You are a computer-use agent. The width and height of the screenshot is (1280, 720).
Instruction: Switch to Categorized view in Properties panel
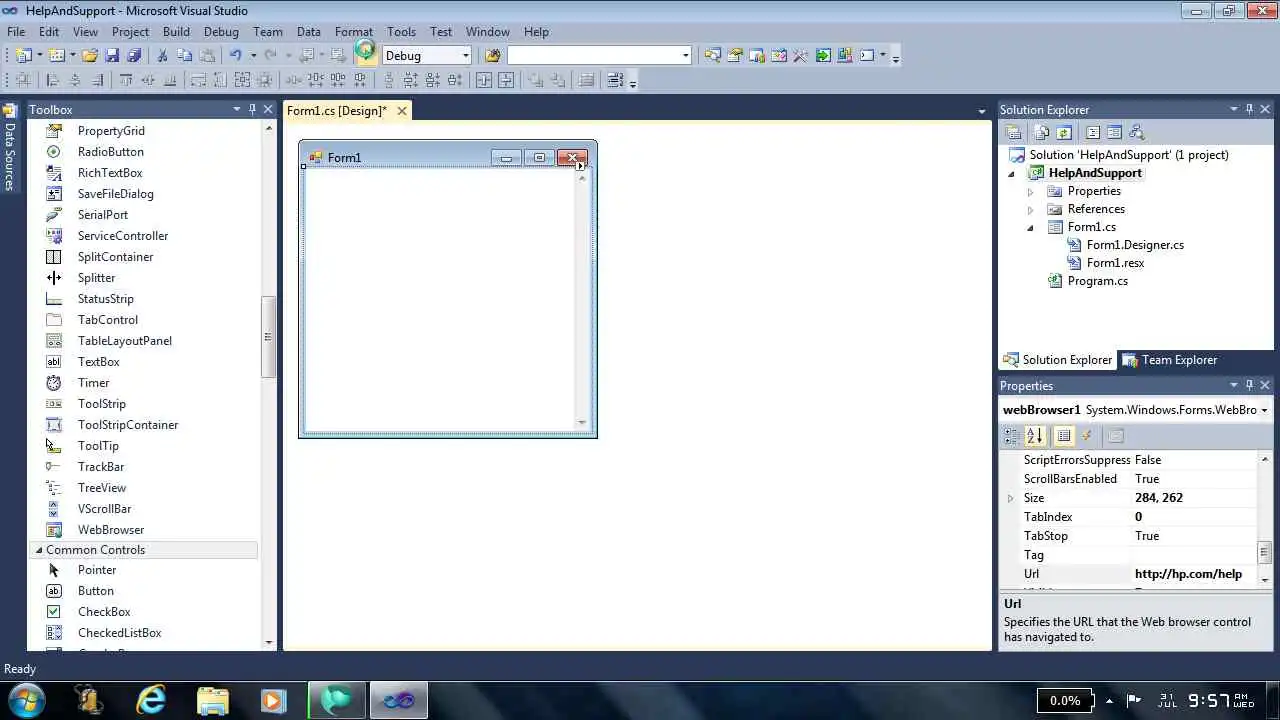coord(1012,435)
